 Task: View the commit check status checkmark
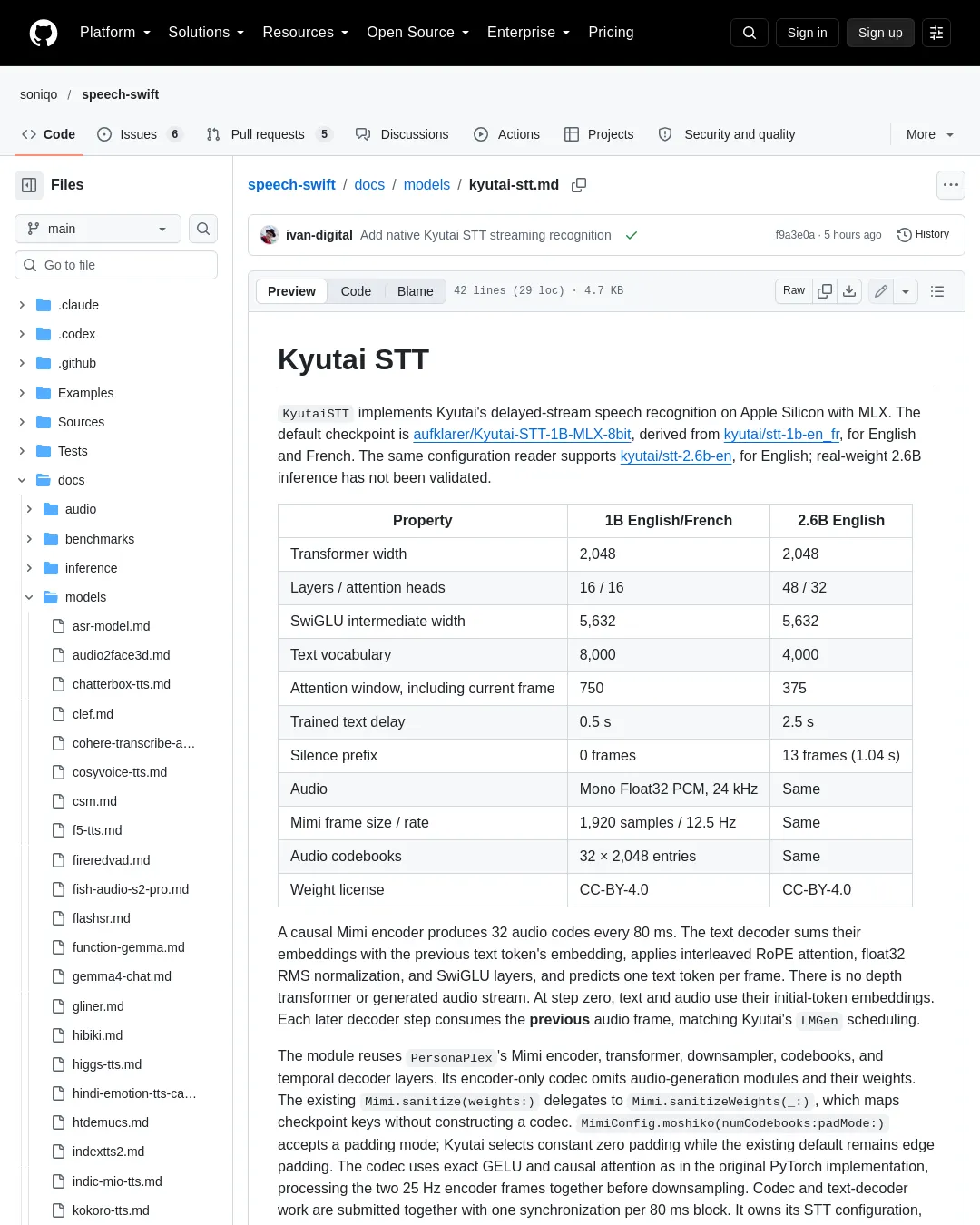[x=632, y=235]
